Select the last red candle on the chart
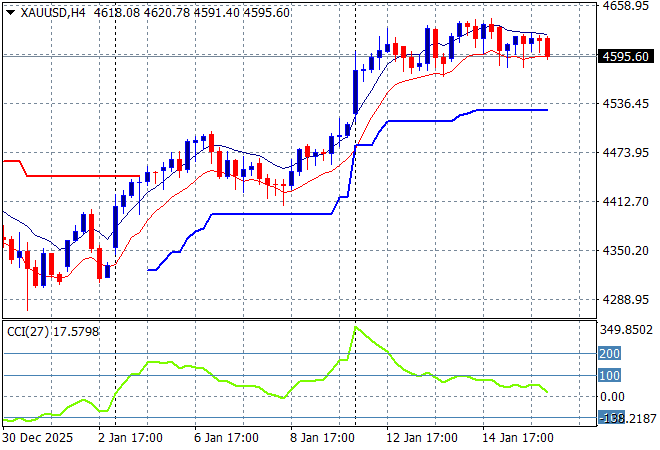This screenshot has width=660, height=450. pyautogui.click(x=547, y=47)
